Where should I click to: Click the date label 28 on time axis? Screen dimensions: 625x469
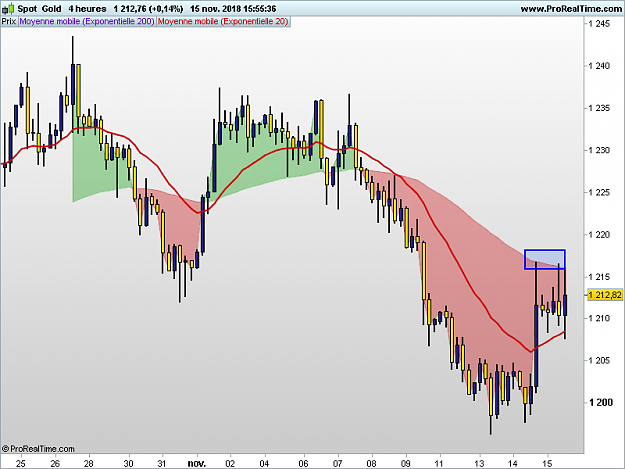(88, 463)
